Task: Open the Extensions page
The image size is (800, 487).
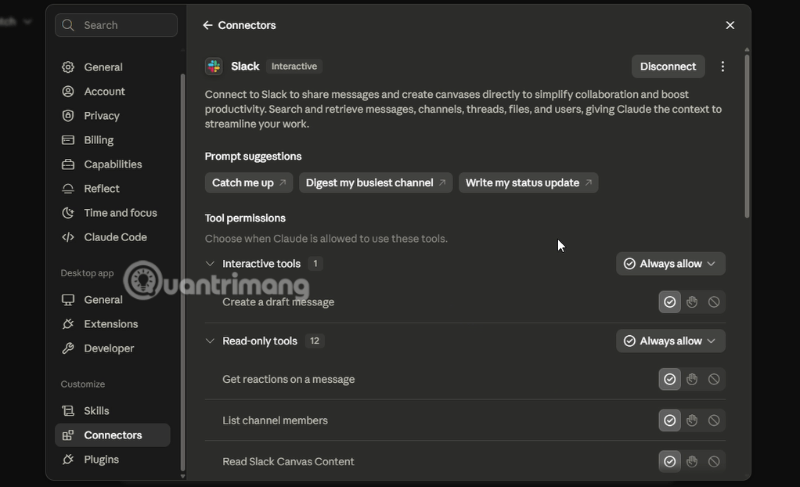Action: [x=111, y=324]
